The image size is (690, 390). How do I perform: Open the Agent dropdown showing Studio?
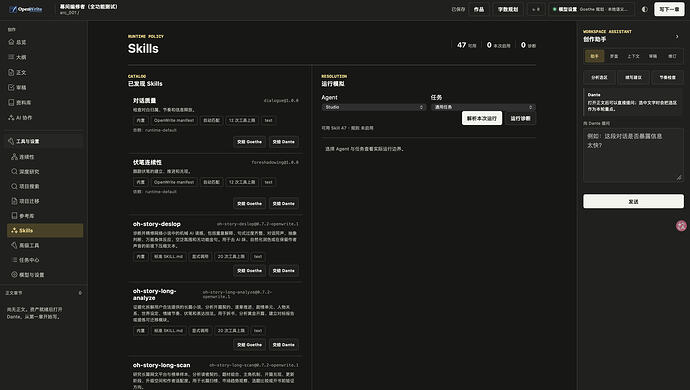point(374,107)
